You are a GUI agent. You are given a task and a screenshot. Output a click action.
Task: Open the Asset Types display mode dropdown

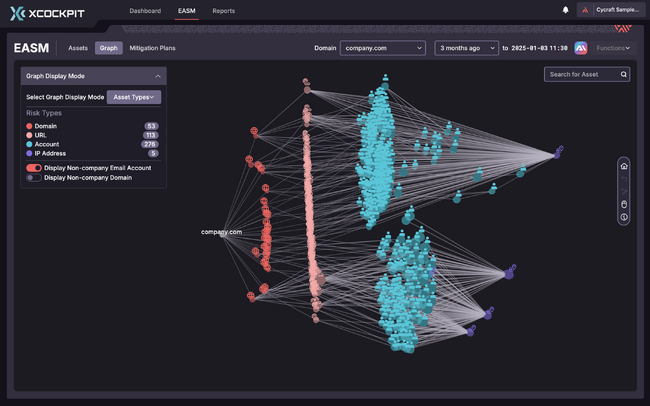[x=134, y=97]
